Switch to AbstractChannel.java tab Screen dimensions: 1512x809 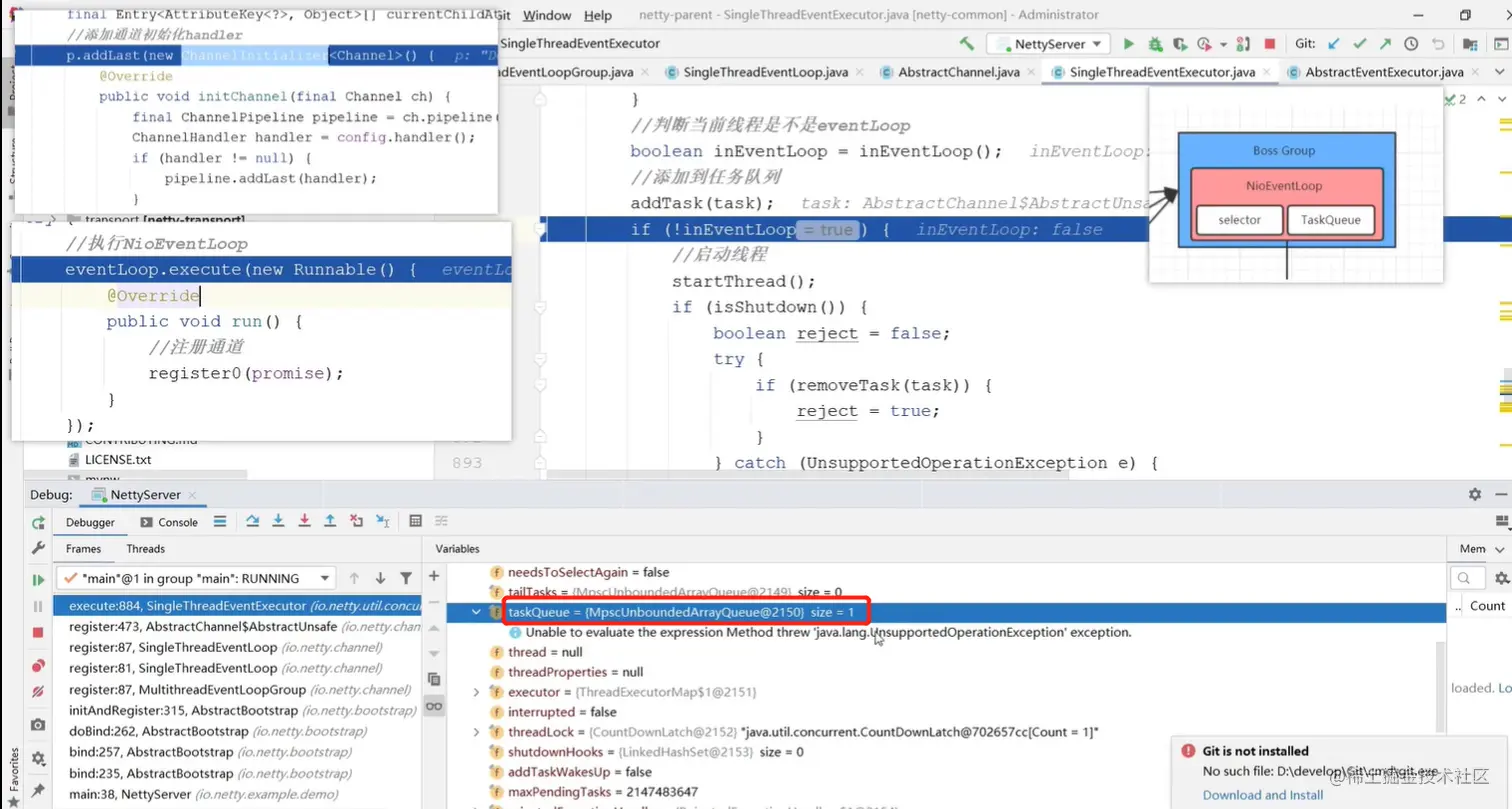coord(959,72)
